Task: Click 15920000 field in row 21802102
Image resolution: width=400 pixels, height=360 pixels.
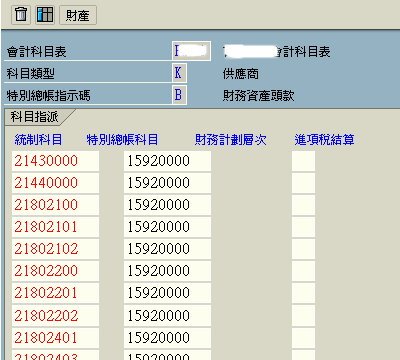Action: click(x=167, y=249)
